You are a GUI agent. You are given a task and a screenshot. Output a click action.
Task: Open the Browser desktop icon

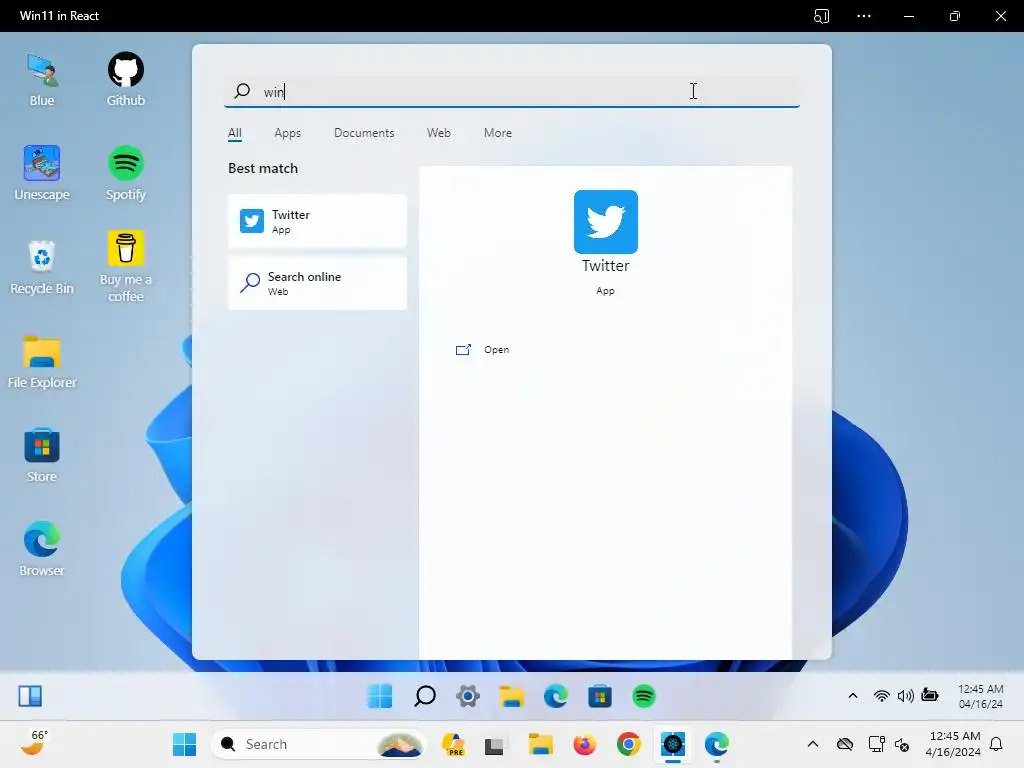click(42, 549)
